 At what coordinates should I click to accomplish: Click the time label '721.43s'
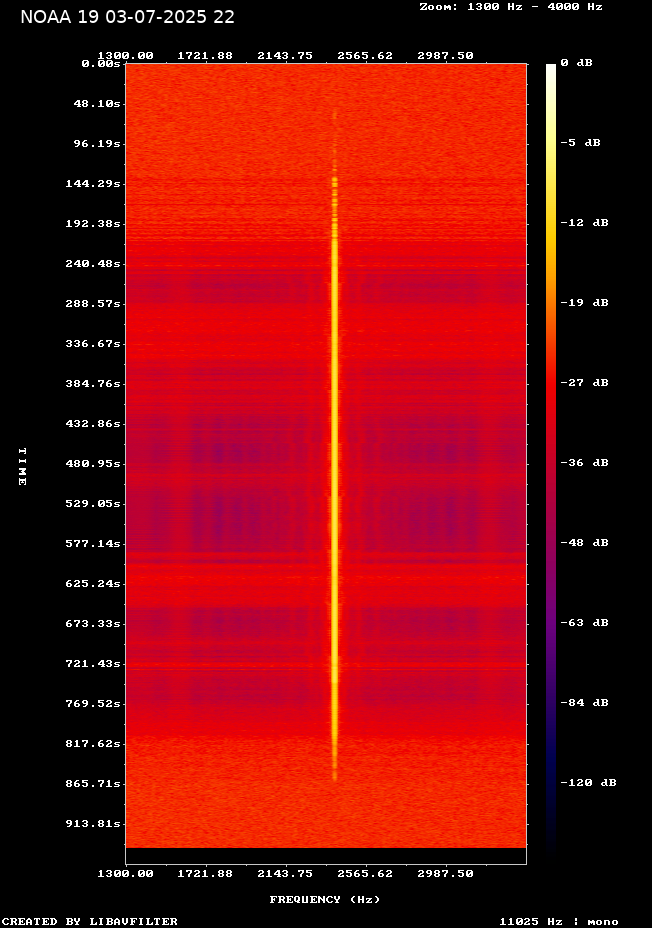[93, 663]
